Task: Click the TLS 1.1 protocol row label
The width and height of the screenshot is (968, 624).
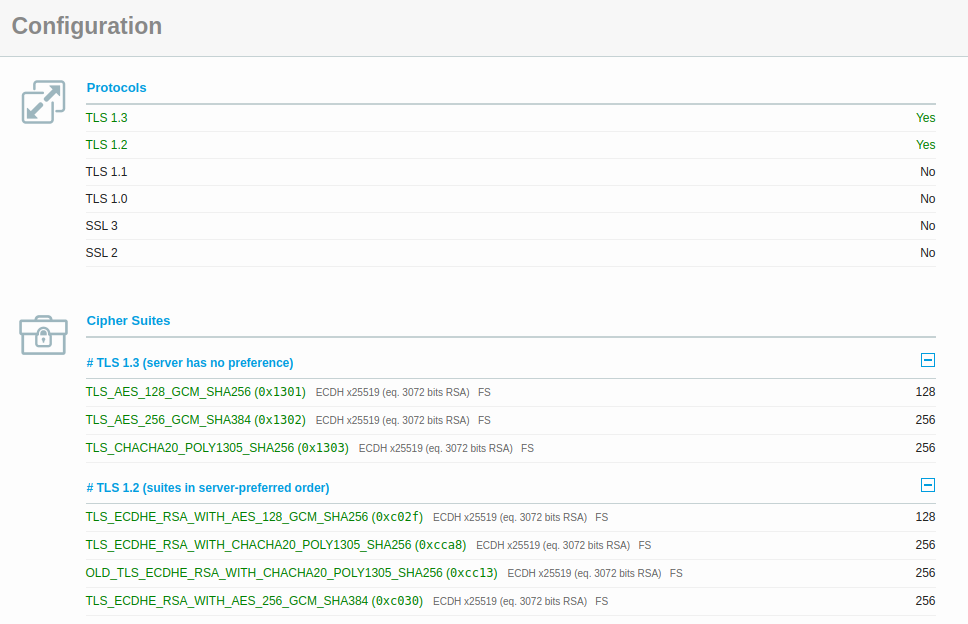Action: click(x=106, y=172)
